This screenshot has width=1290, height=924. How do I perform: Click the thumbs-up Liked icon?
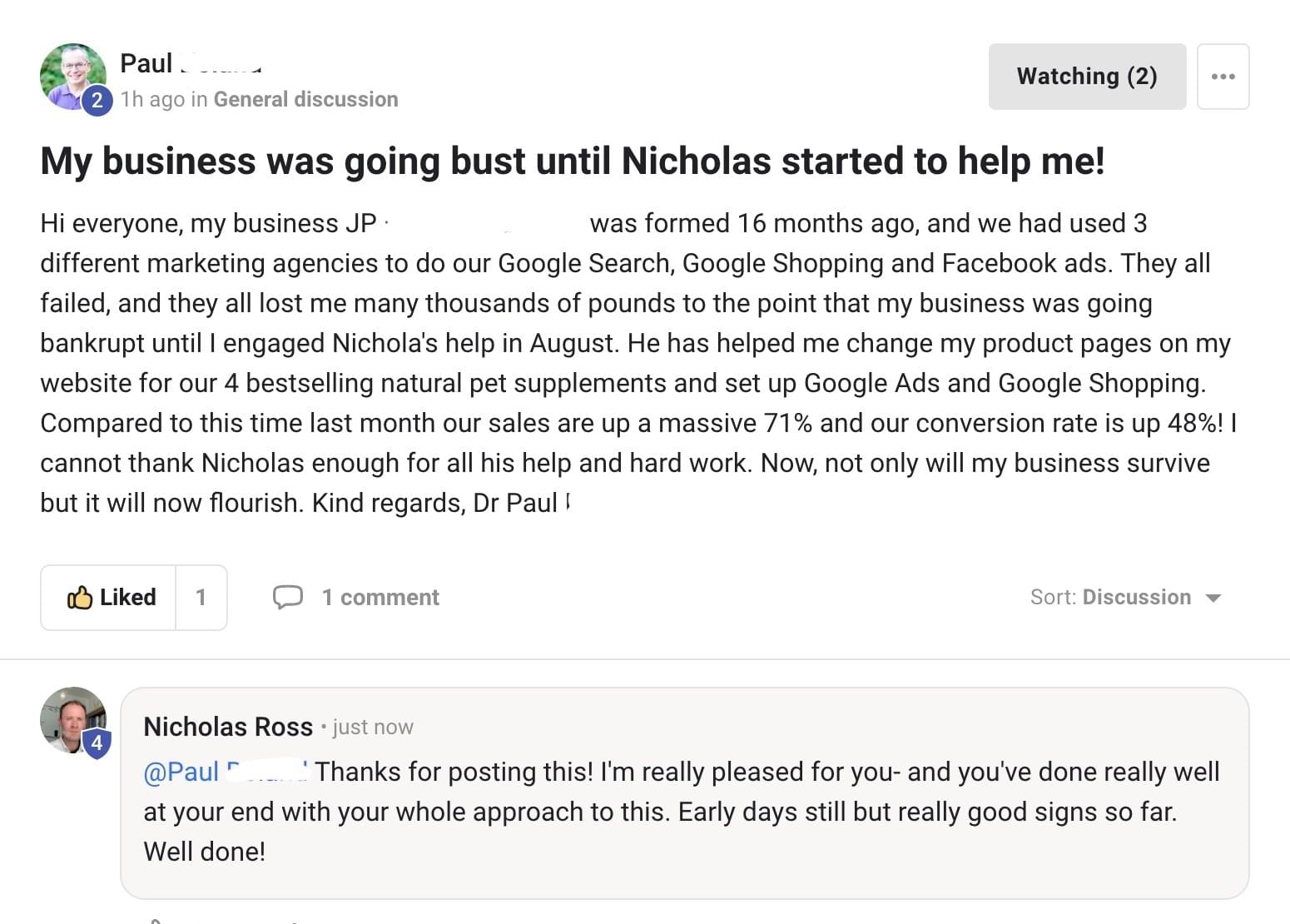point(79,597)
